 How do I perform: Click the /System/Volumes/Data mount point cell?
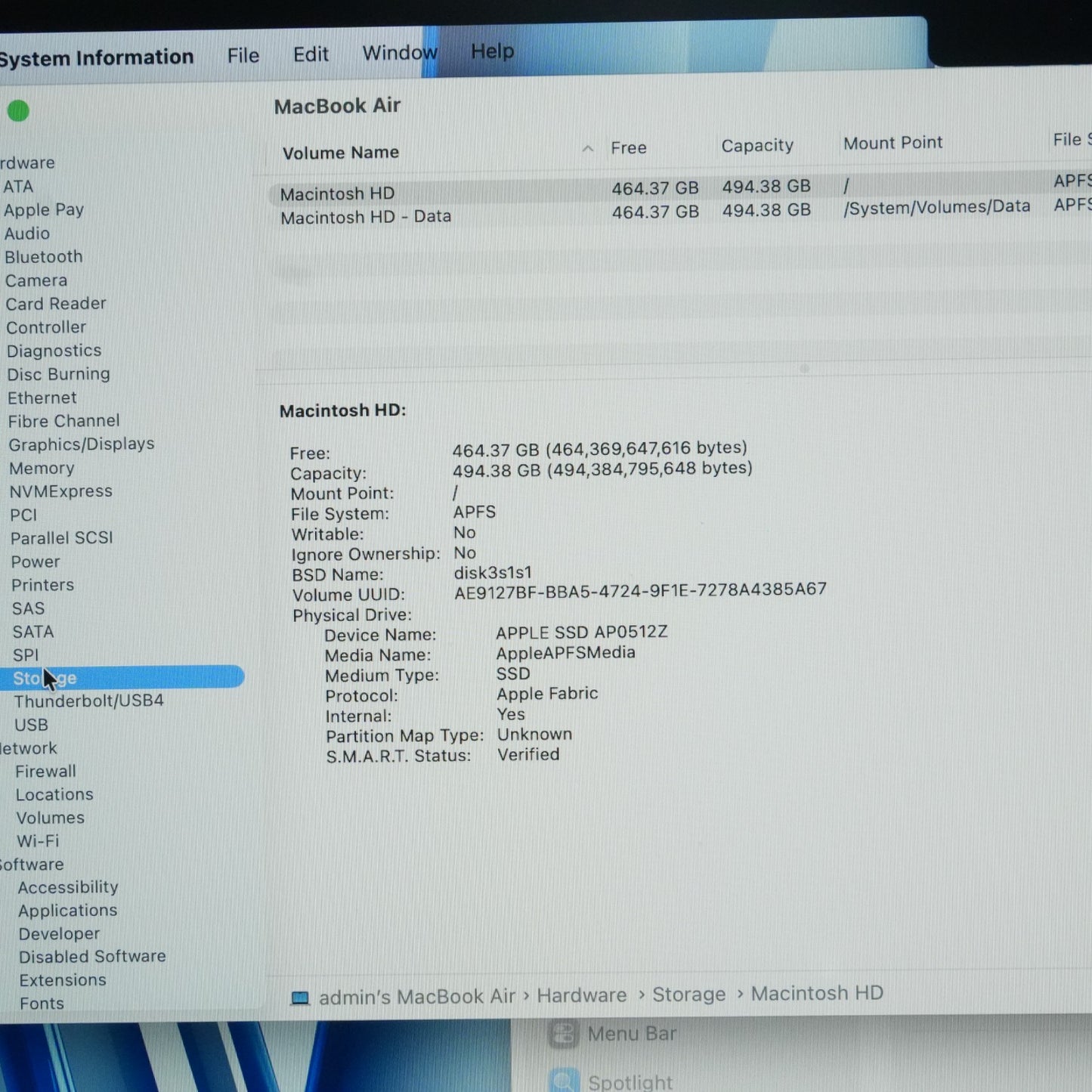(x=937, y=207)
